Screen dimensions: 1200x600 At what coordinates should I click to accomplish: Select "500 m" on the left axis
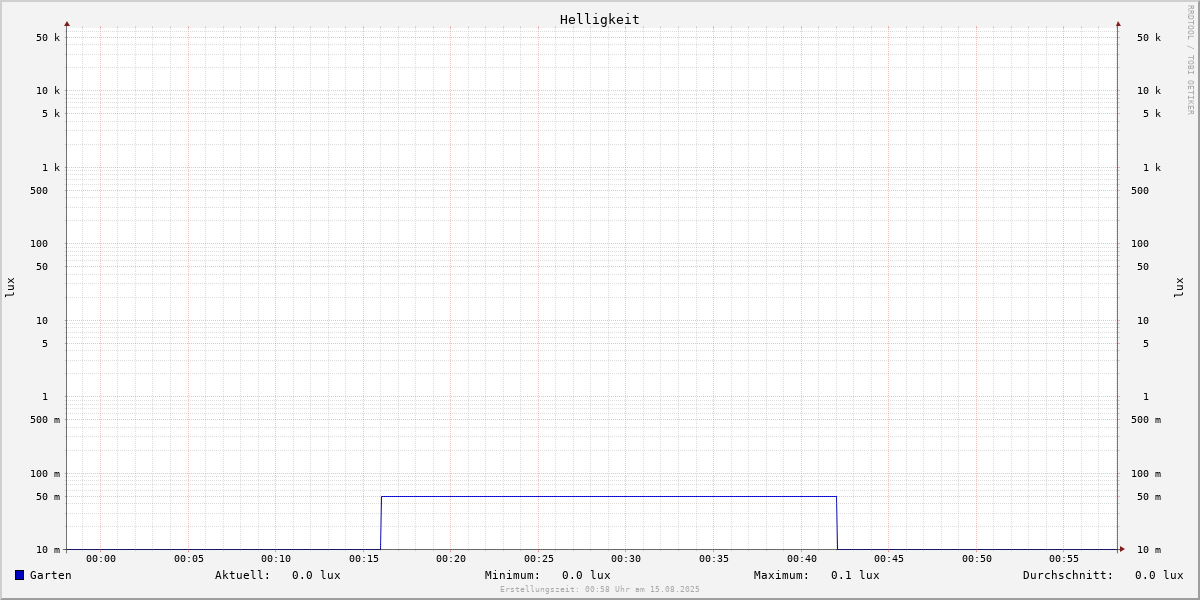[x=45, y=420]
